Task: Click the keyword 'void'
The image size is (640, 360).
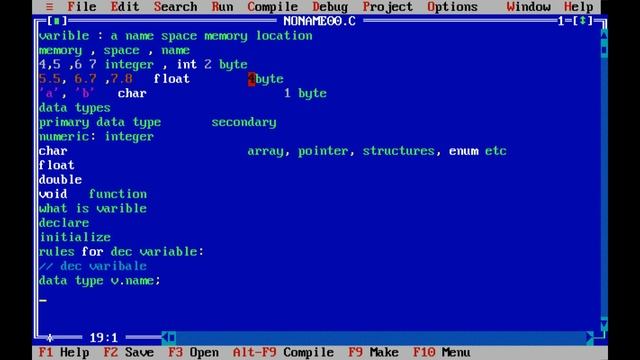Action: coord(53,194)
